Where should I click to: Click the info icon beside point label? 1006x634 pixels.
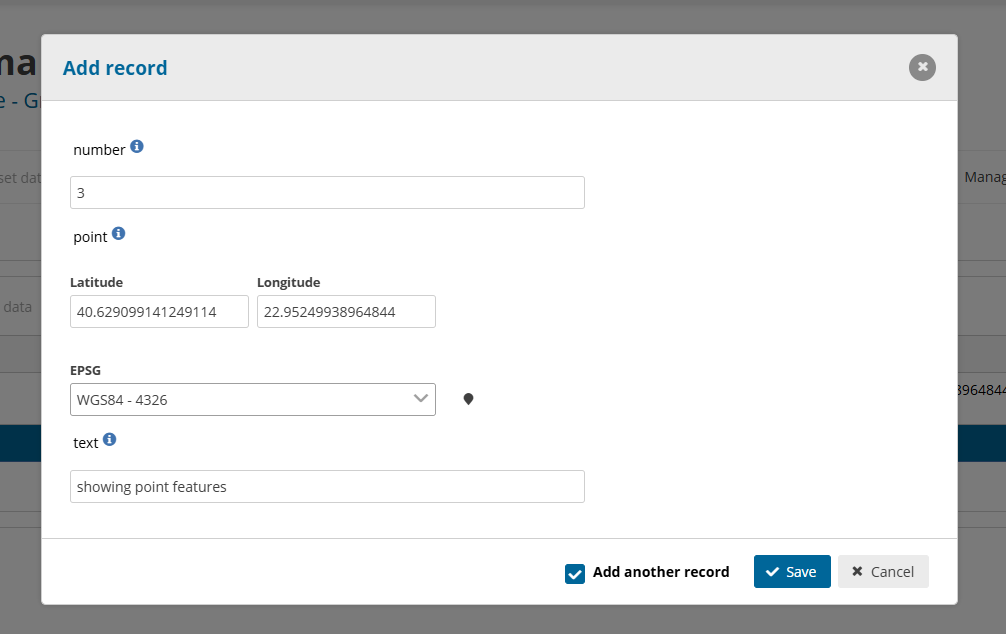(118, 234)
